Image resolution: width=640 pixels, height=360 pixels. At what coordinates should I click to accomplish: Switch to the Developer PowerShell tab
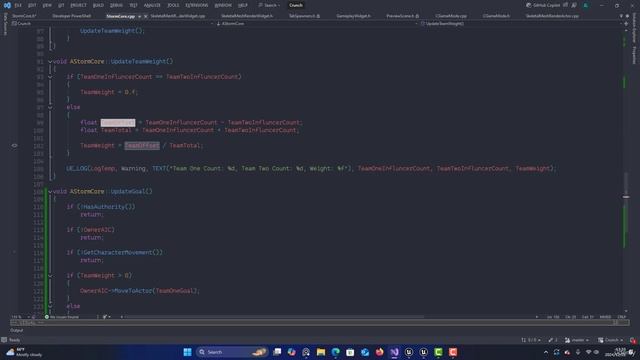(72, 16)
